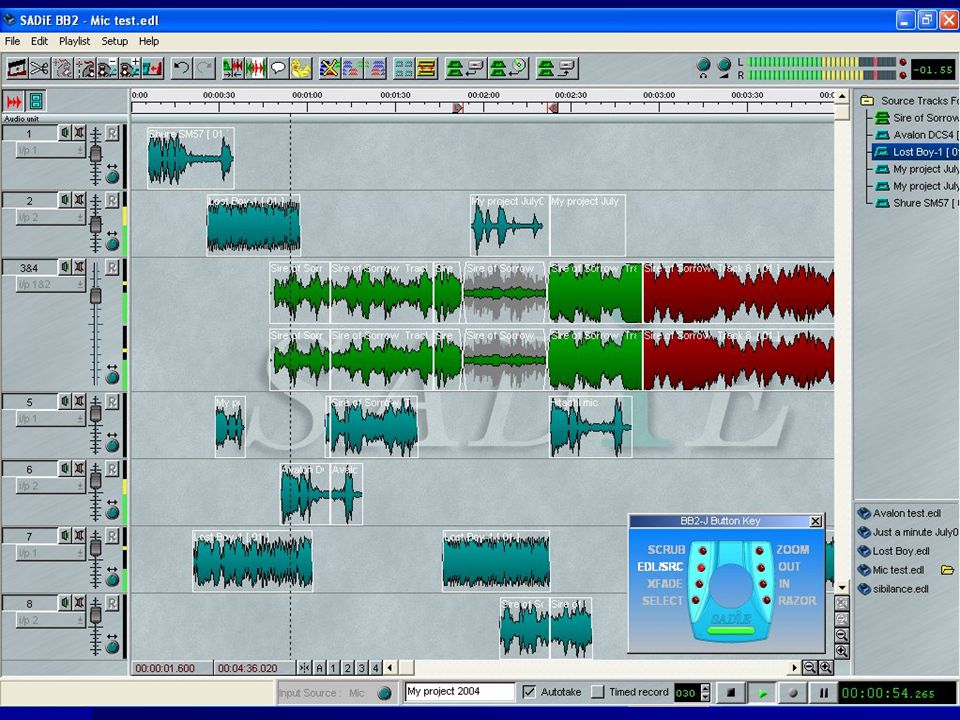Image resolution: width=960 pixels, height=720 pixels.
Task: Select the scissors cut tool
Action: 40,68
